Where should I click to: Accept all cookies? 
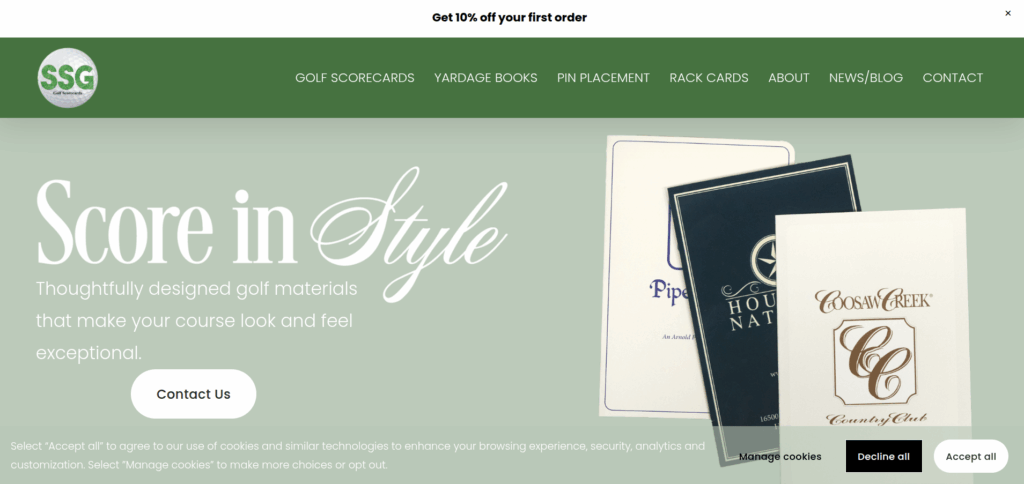(971, 457)
